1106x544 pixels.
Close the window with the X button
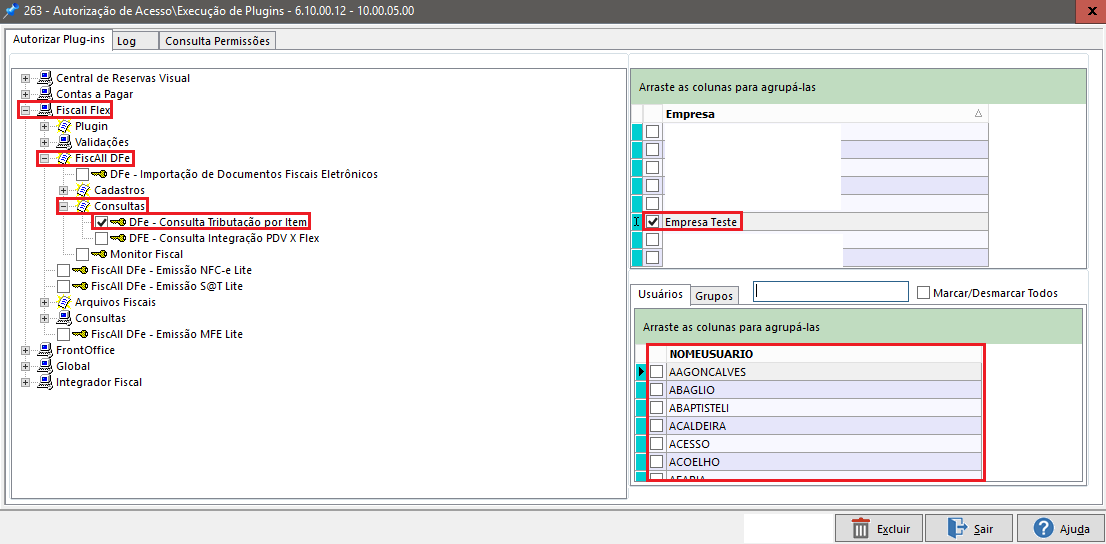pyautogui.click(x=1090, y=9)
